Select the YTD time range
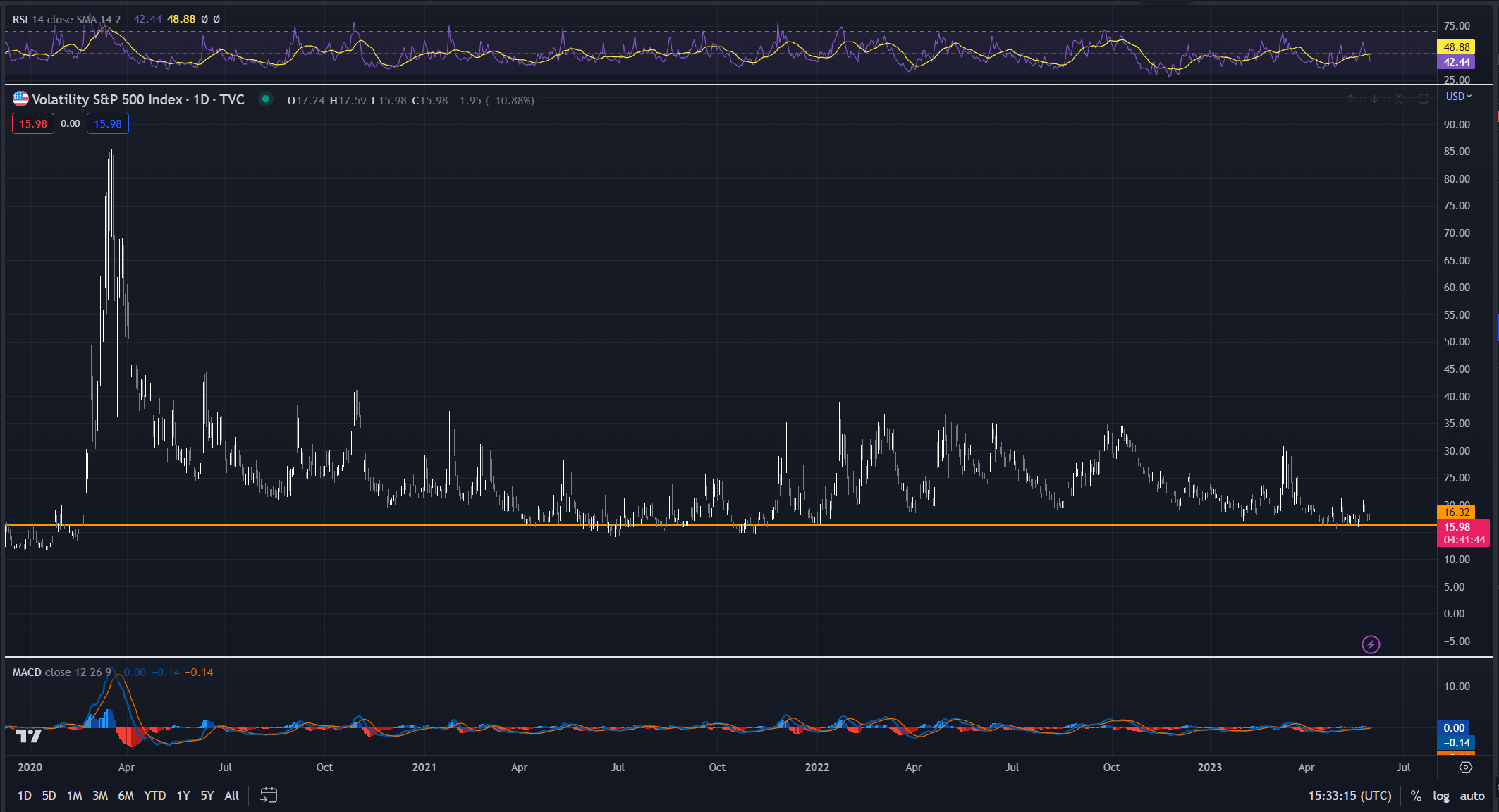 (155, 796)
